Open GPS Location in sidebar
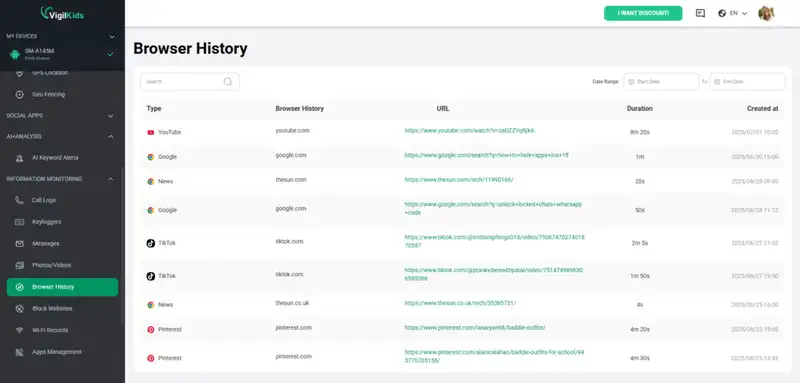Screen dimensions: 800x383 pos(50,73)
